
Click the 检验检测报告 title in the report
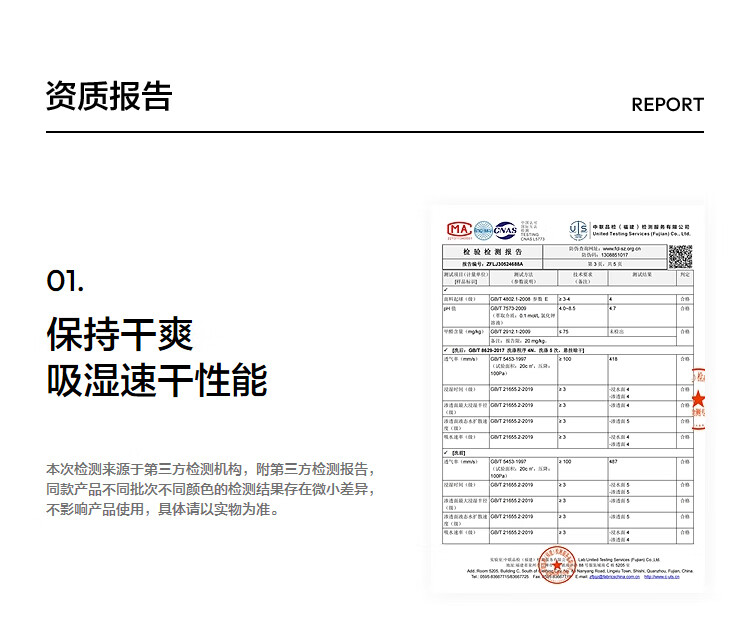click(492, 252)
